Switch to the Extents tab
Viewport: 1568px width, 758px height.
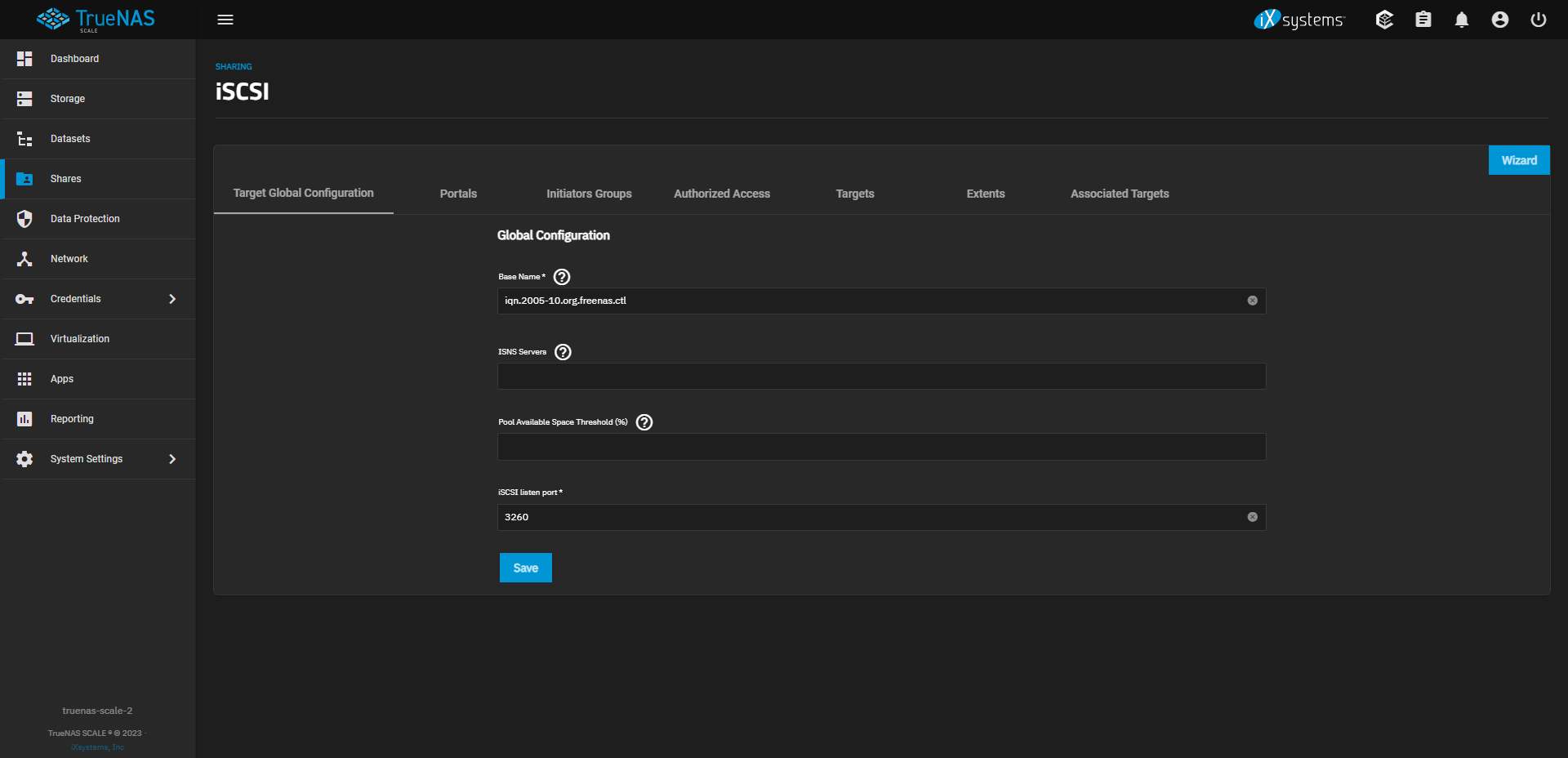[x=985, y=194]
